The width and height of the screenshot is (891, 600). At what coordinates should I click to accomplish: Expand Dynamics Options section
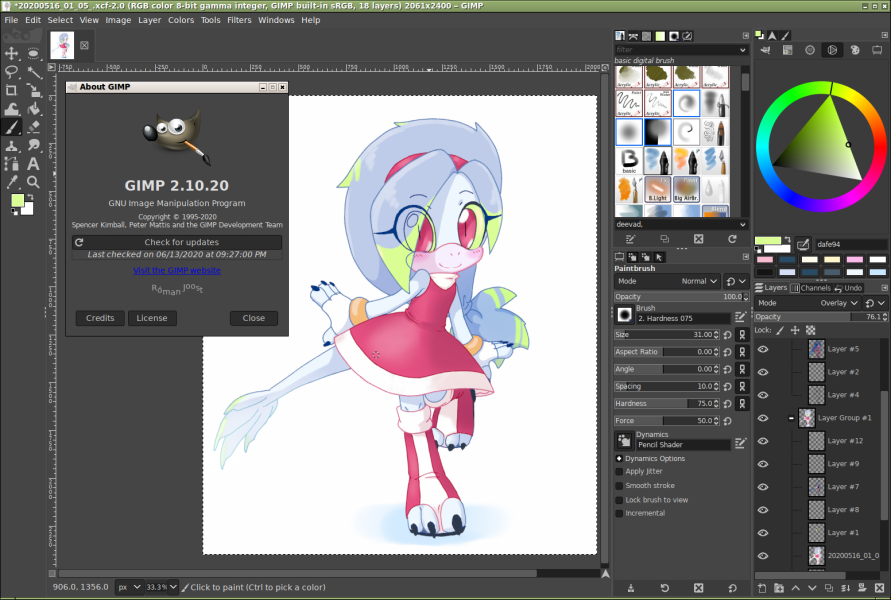(x=619, y=459)
